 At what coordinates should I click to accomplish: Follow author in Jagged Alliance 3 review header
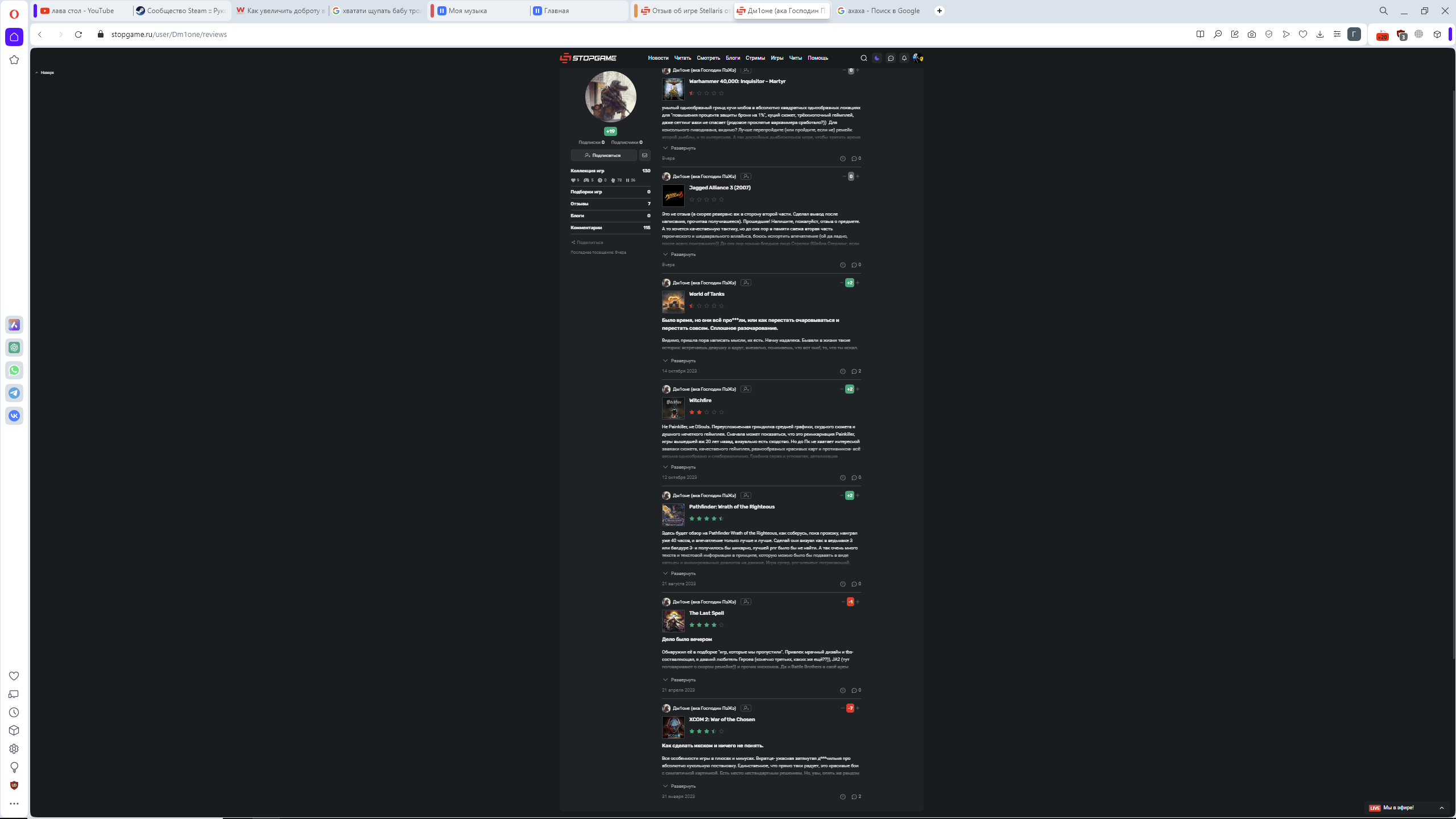[x=746, y=176]
